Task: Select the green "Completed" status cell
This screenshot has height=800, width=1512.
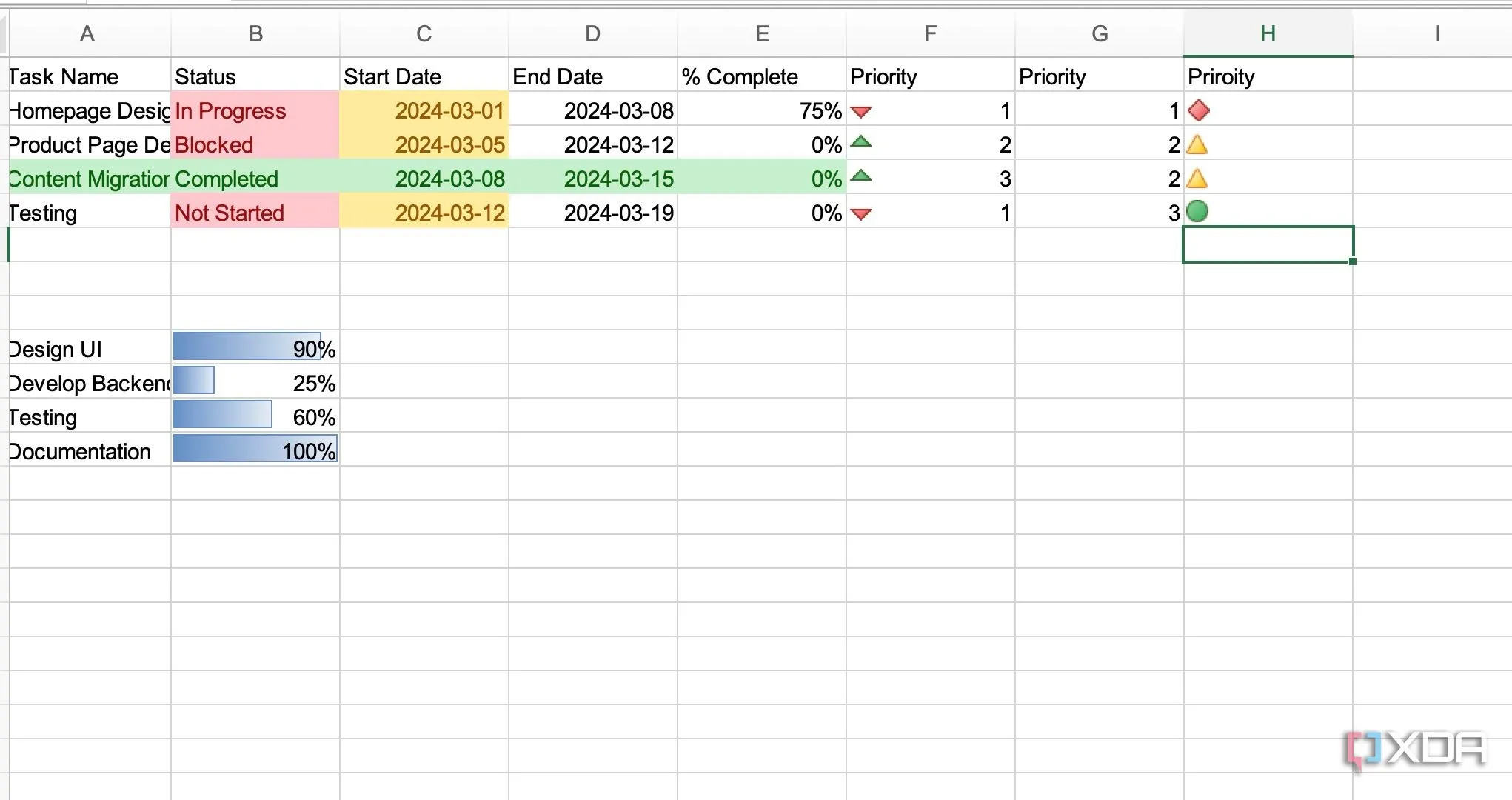Action: click(x=255, y=179)
